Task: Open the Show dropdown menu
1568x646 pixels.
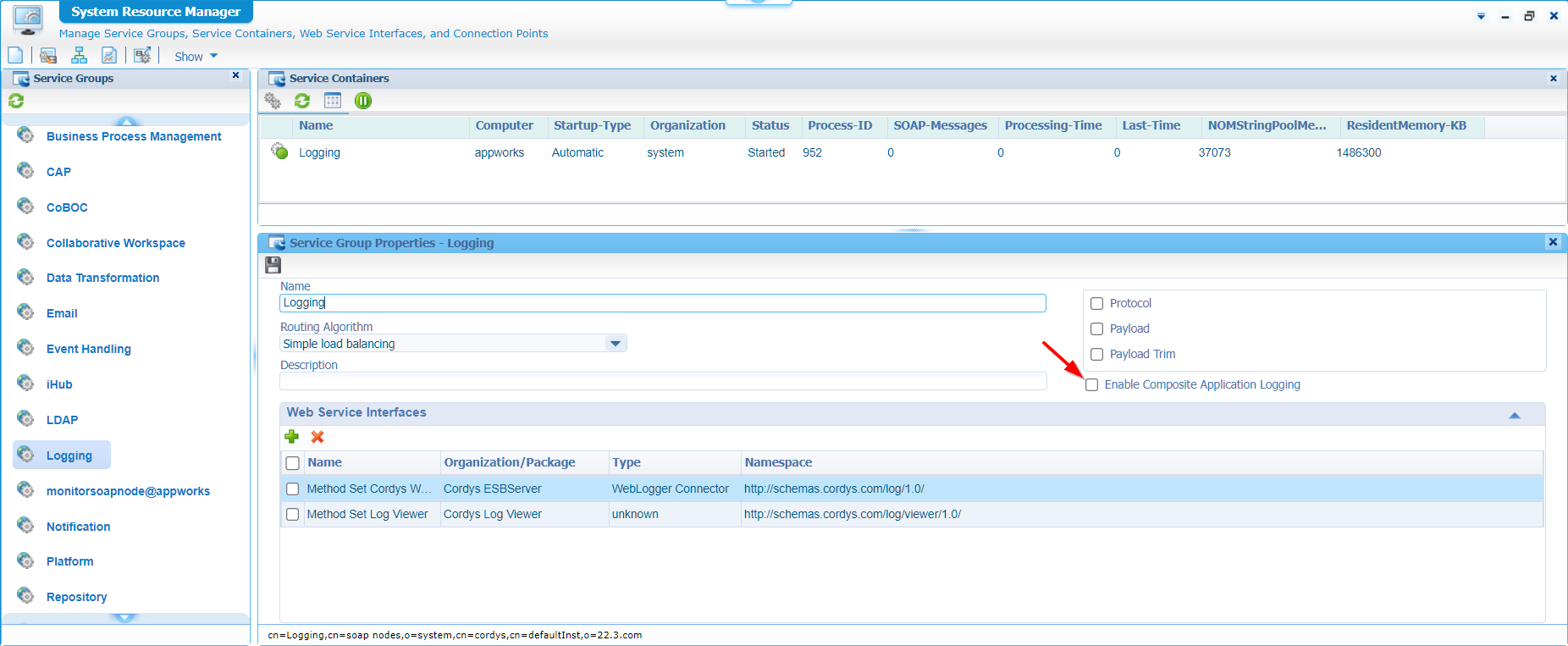Action: [x=196, y=57]
